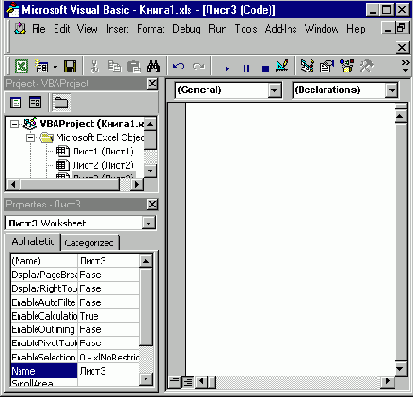Click the Break pause icon

click(x=246, y=68)
